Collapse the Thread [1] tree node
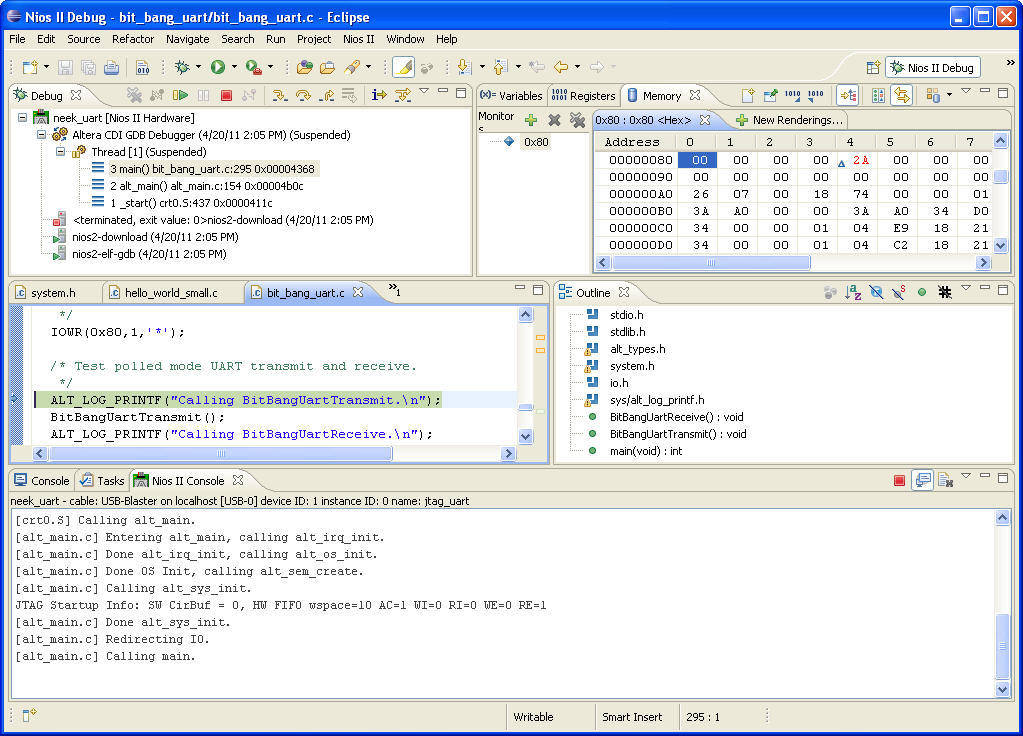The height and width of the screenshot is (736, 1023). pyautogui.click(x=59, y=152)
